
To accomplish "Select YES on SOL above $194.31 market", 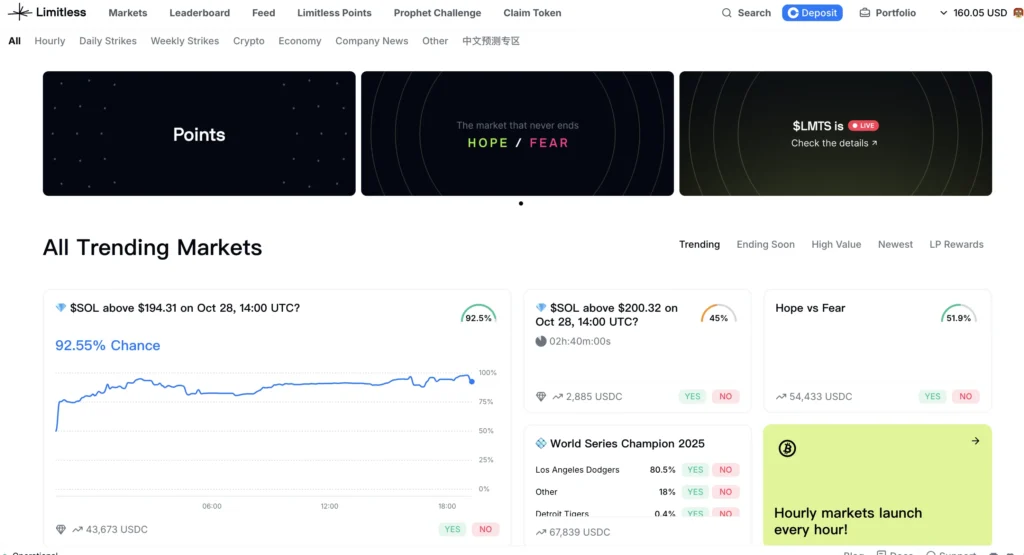I will click(x=452, y=529).
